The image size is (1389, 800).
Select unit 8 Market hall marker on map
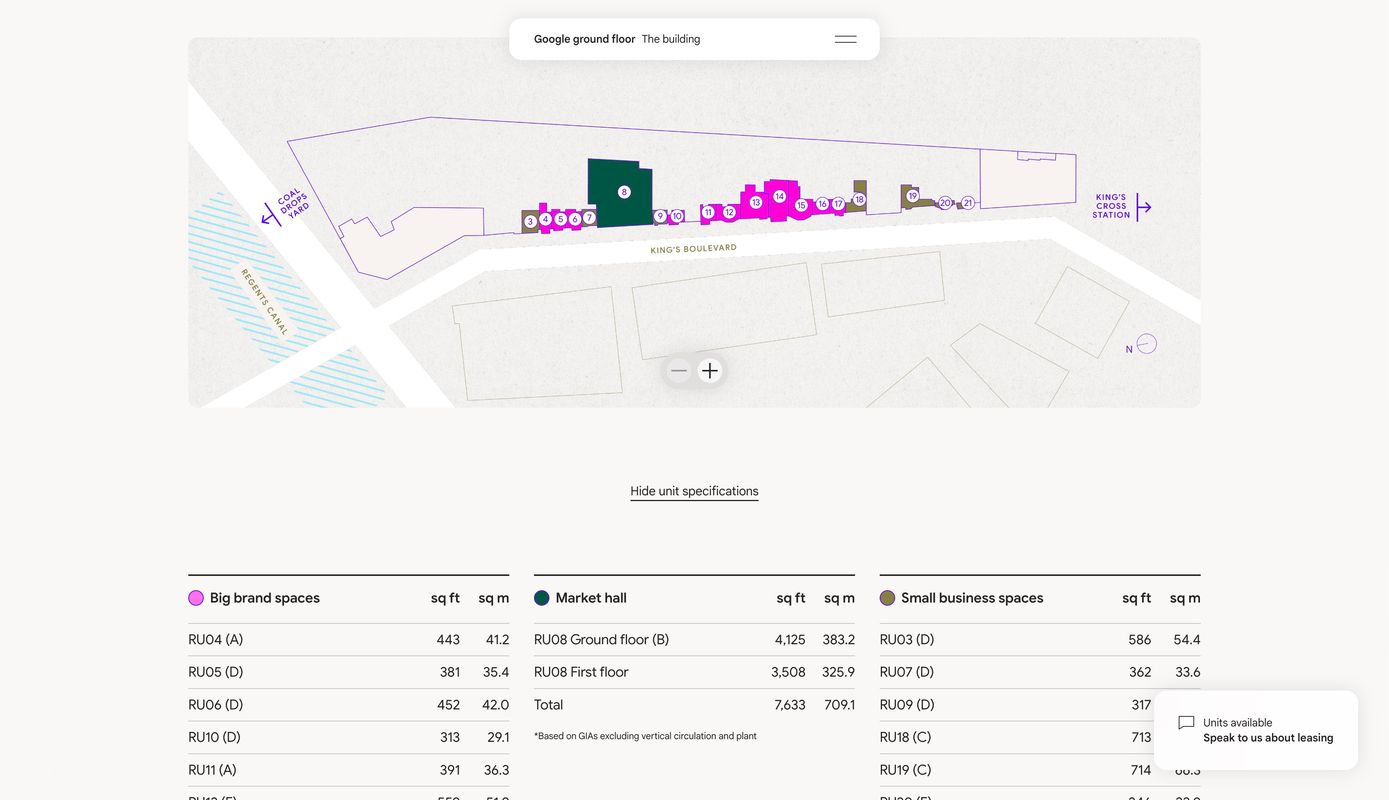[x=624, y=192]
